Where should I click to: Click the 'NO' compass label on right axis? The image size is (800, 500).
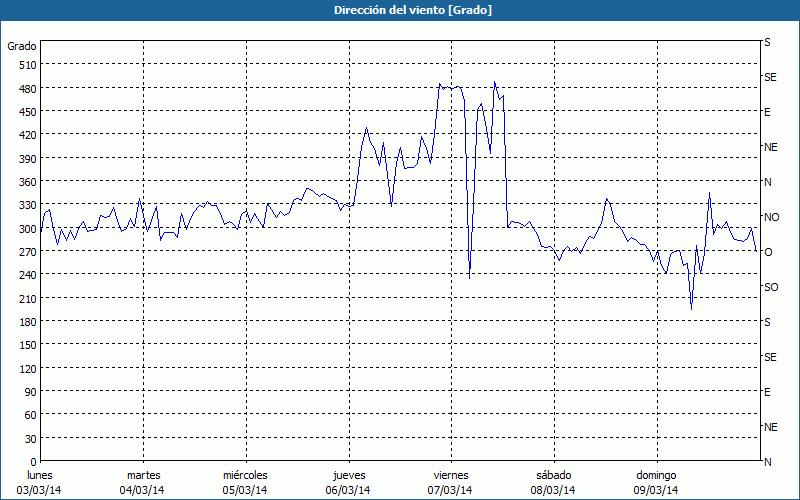[771, 217]
